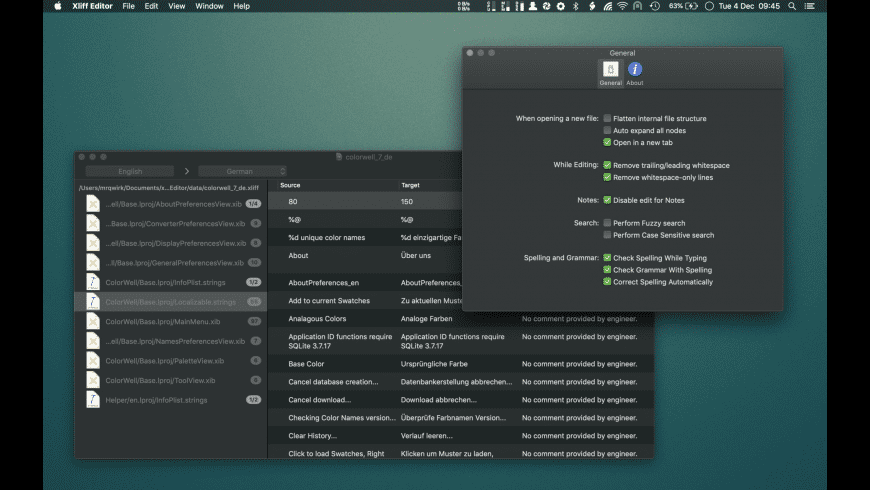
Task: Select the General preferences pane icon
Action: [609, 70]
